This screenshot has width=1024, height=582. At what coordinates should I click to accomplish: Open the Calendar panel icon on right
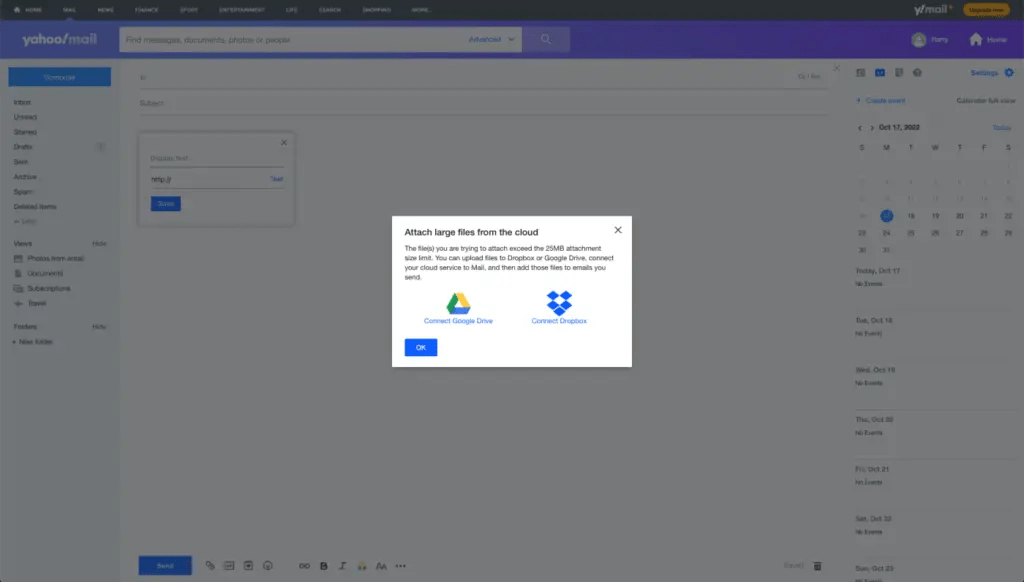click(880, 72)
